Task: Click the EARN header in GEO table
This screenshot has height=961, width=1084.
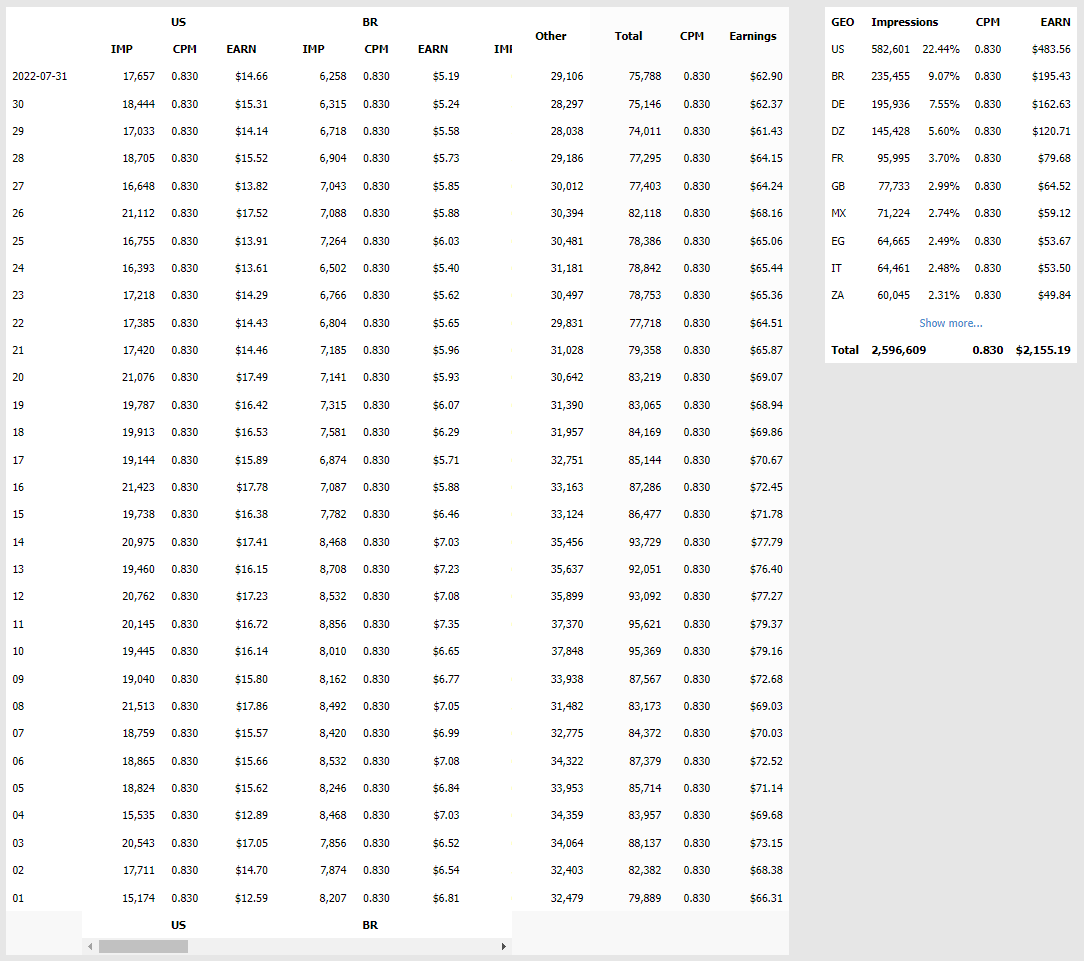Action: tap(1055, 22)
